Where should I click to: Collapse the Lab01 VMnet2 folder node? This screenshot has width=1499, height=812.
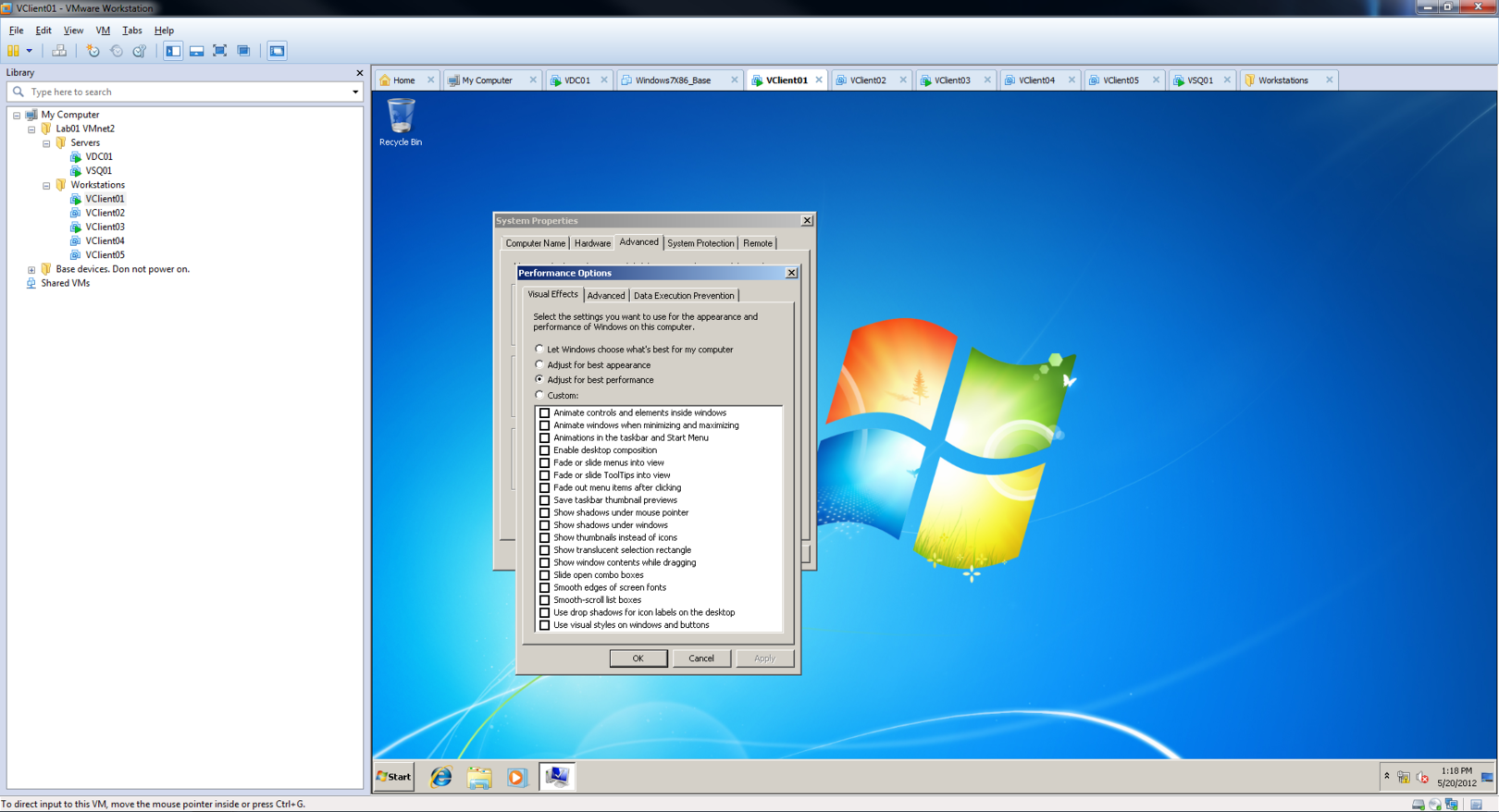pos(31,129)
